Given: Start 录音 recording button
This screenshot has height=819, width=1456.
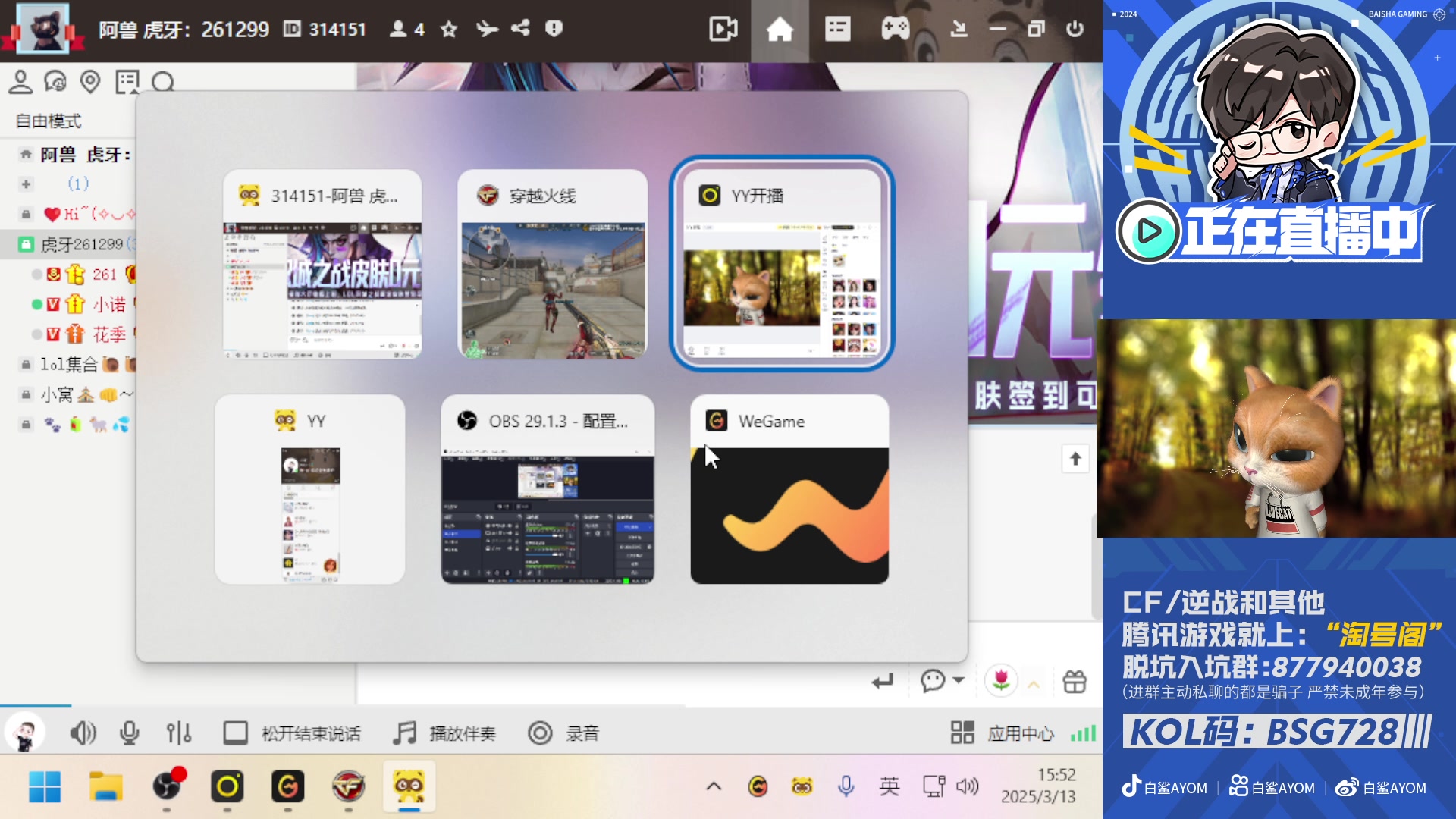Looking at the screenshot, I should tap(563, 733).
